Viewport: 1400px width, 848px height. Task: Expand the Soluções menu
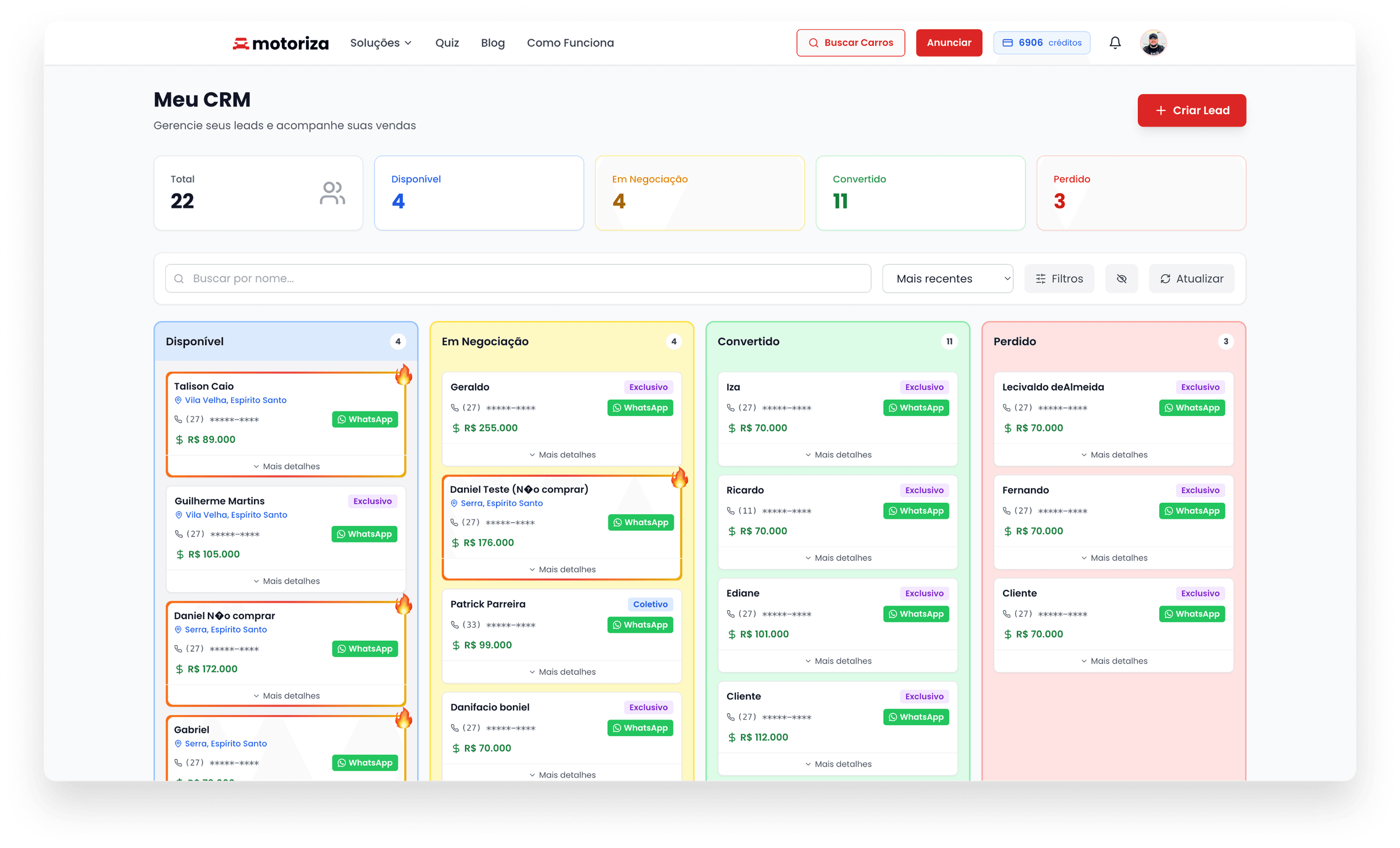tap(381, 43)
